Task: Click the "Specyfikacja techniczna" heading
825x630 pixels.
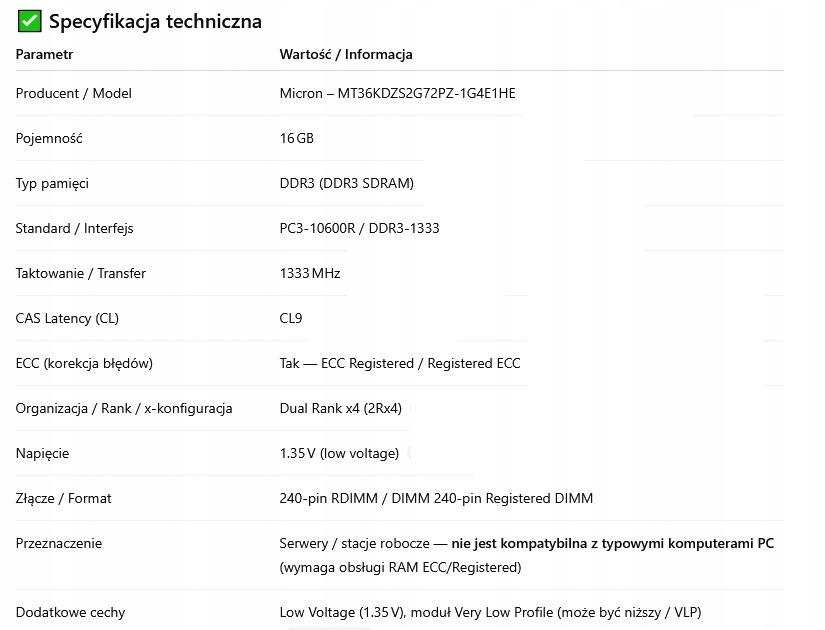Action: pyautogui.click(x=155, y=21)
